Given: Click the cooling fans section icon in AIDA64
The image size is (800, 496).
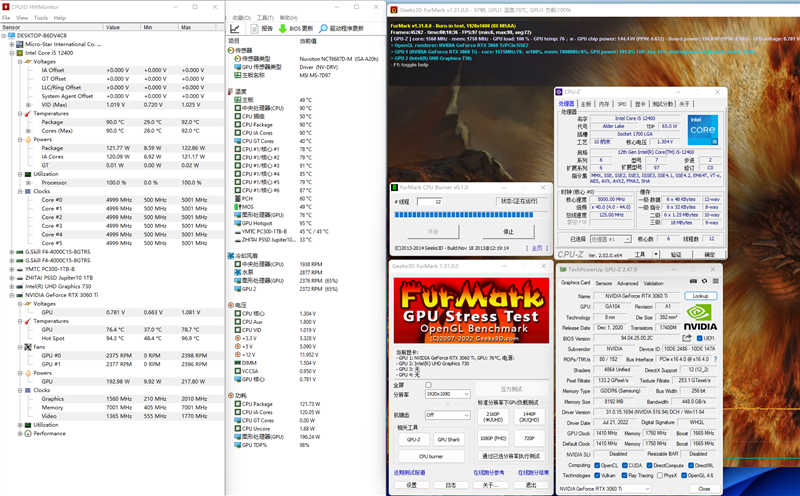Looking at the screenshot, I should (x=231, y=256).
